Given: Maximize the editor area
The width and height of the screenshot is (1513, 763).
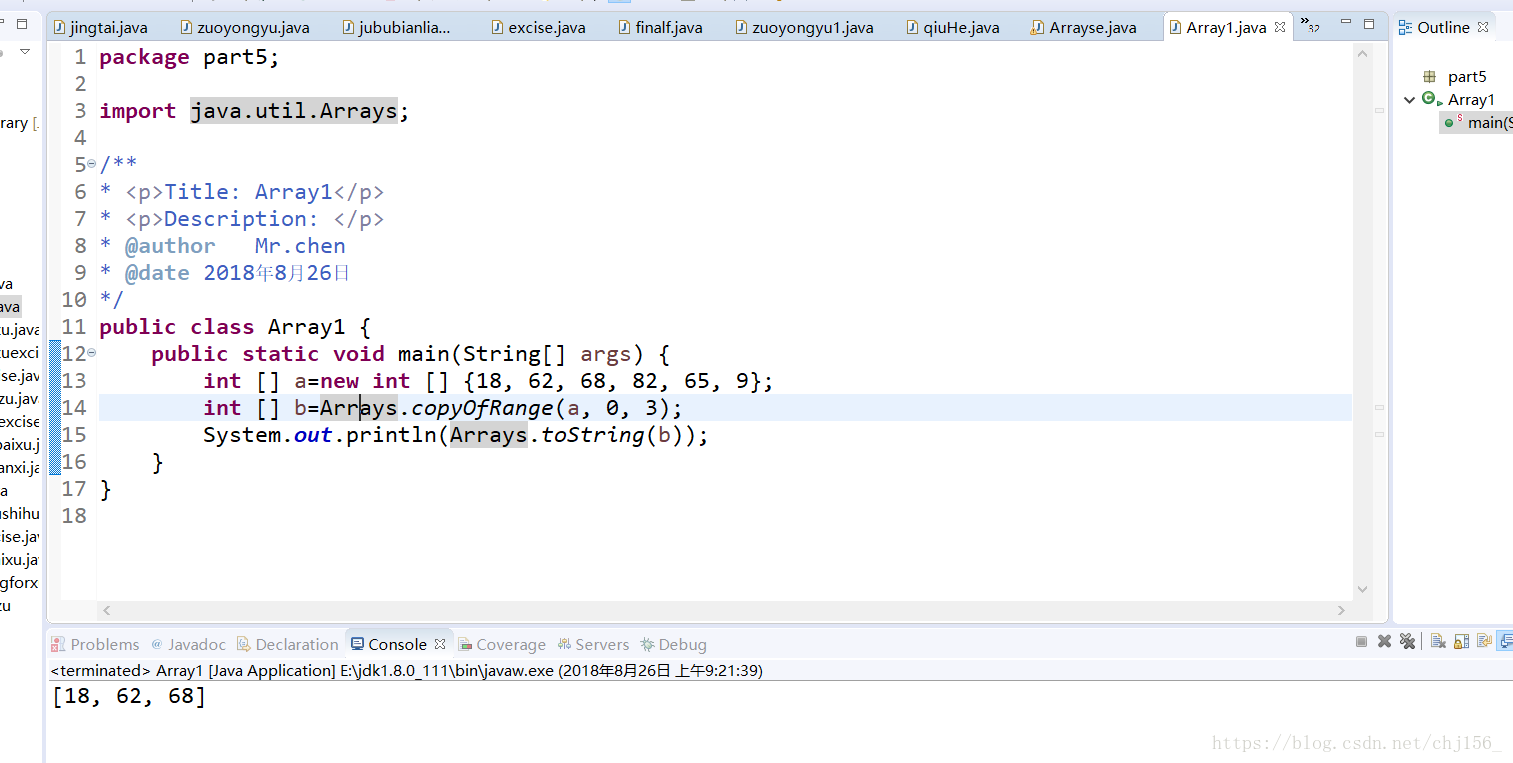Looking at the screenshot, I should point(1370,22).
